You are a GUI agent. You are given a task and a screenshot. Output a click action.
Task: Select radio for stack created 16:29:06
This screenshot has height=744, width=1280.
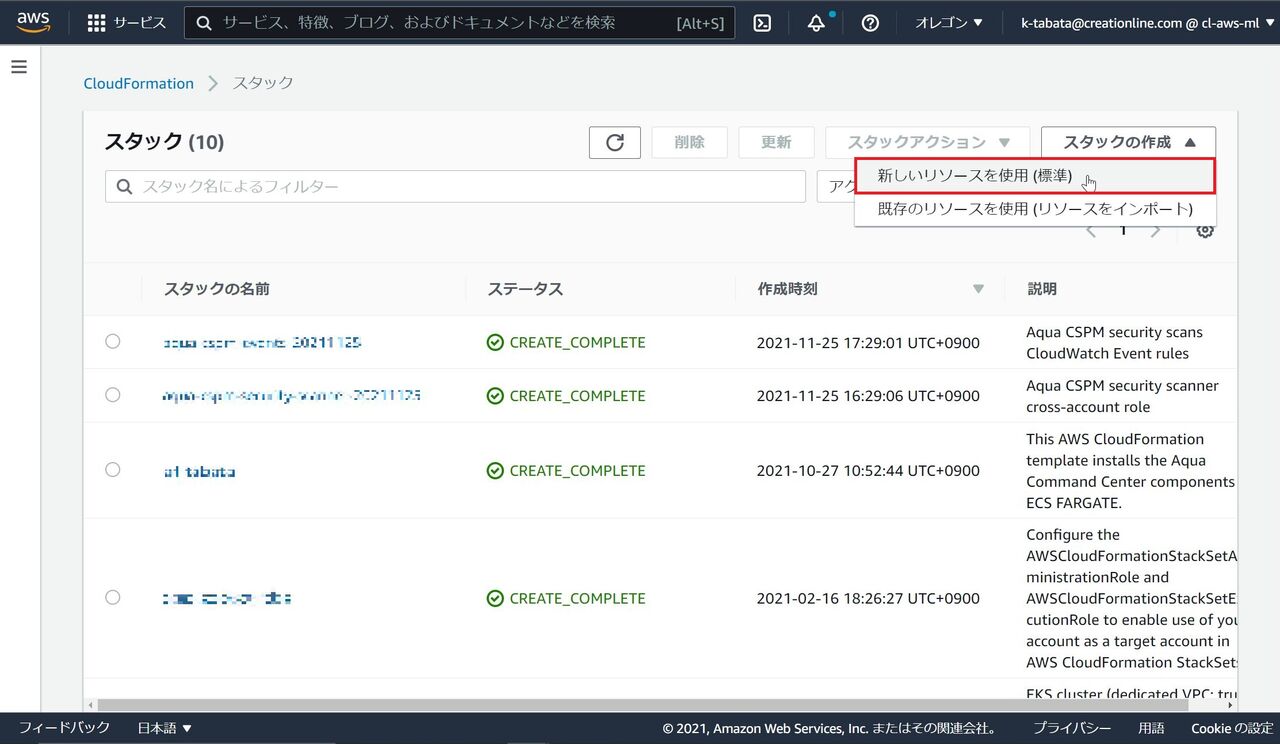112,395
